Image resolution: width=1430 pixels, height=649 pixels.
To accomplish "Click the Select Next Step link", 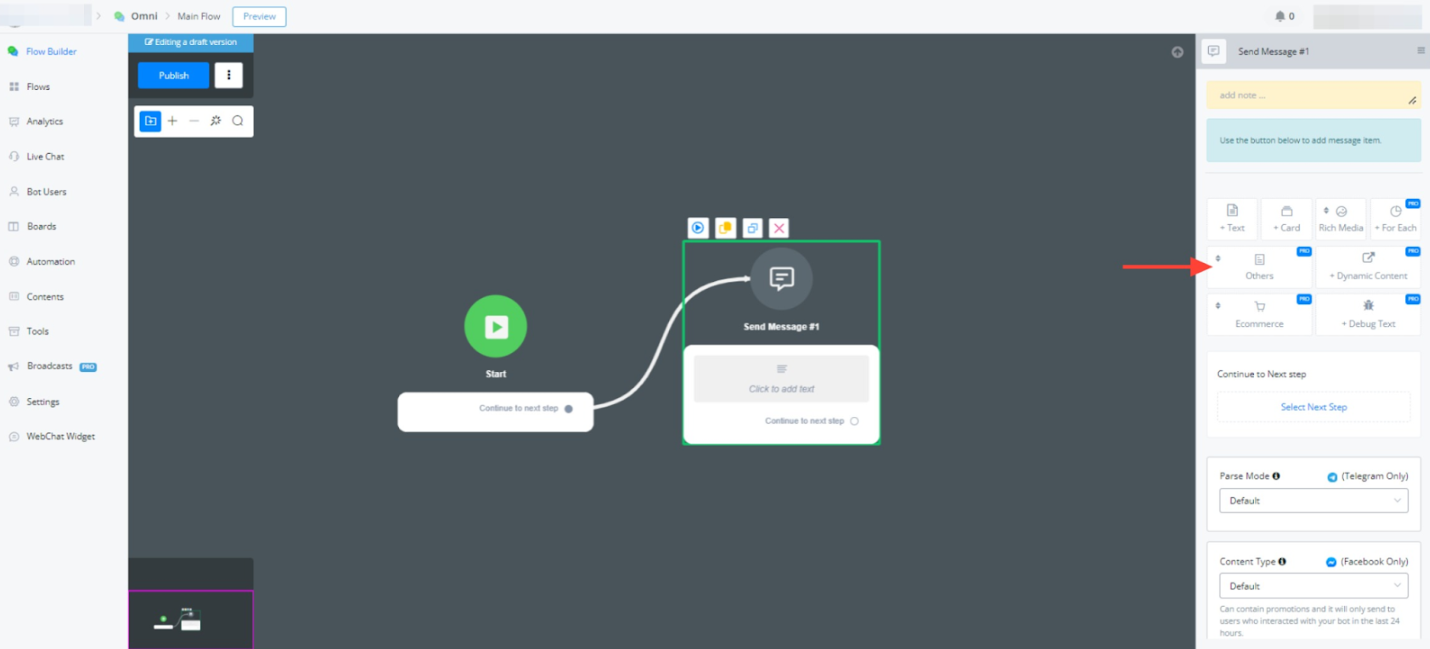I will coord(1313,407).
